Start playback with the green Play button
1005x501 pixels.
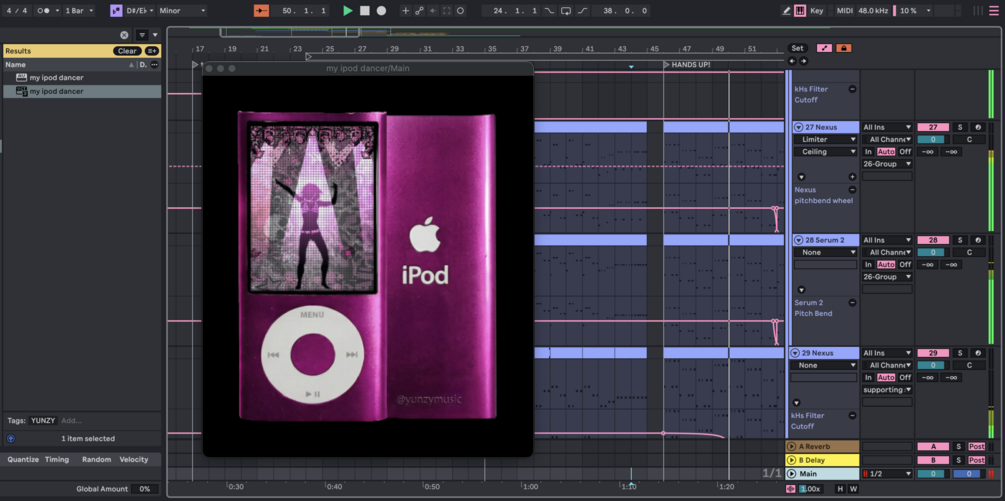pyautogui.click(x=347, y=11)
